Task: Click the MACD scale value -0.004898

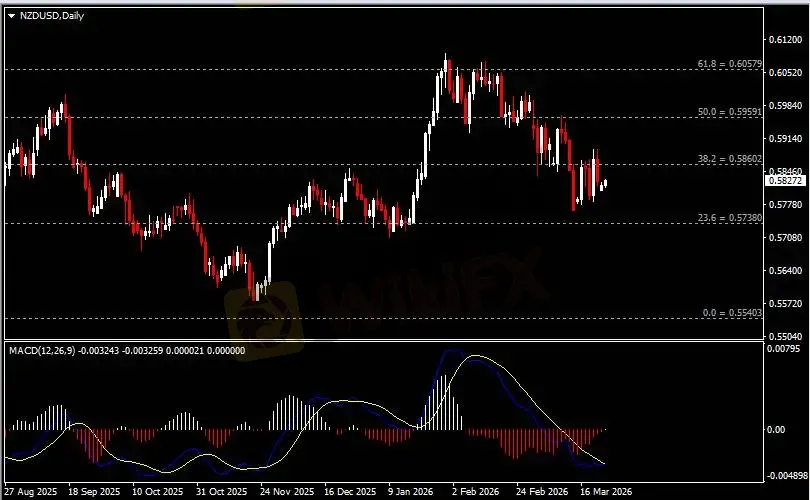Action: [x=787, y=476]
